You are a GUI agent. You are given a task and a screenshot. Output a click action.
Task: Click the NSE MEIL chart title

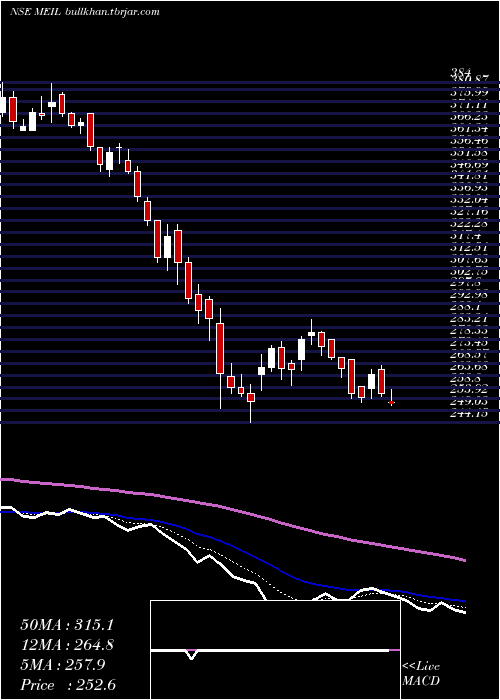point(84,12)
